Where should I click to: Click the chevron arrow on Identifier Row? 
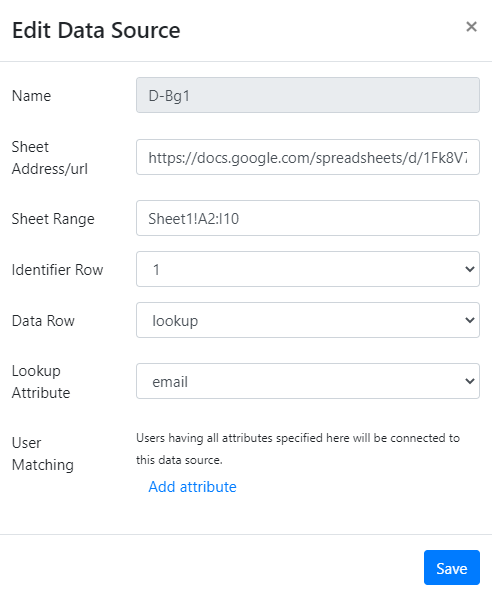click(x=470, y=269)
